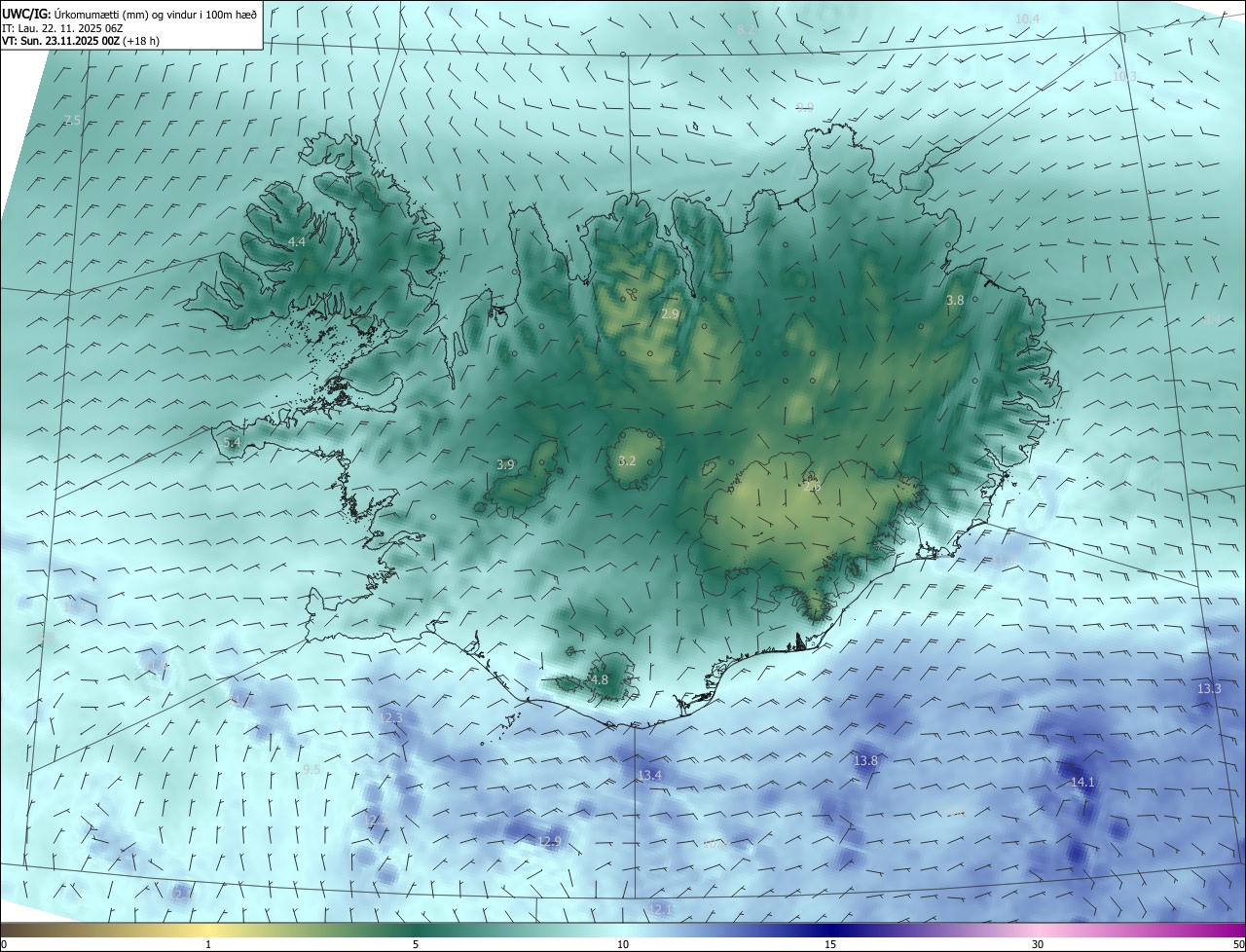This screenshot has width=1246, height=952.
Task: Click the 12.9 value in the southwest ocean
Action: click(550, 842)
